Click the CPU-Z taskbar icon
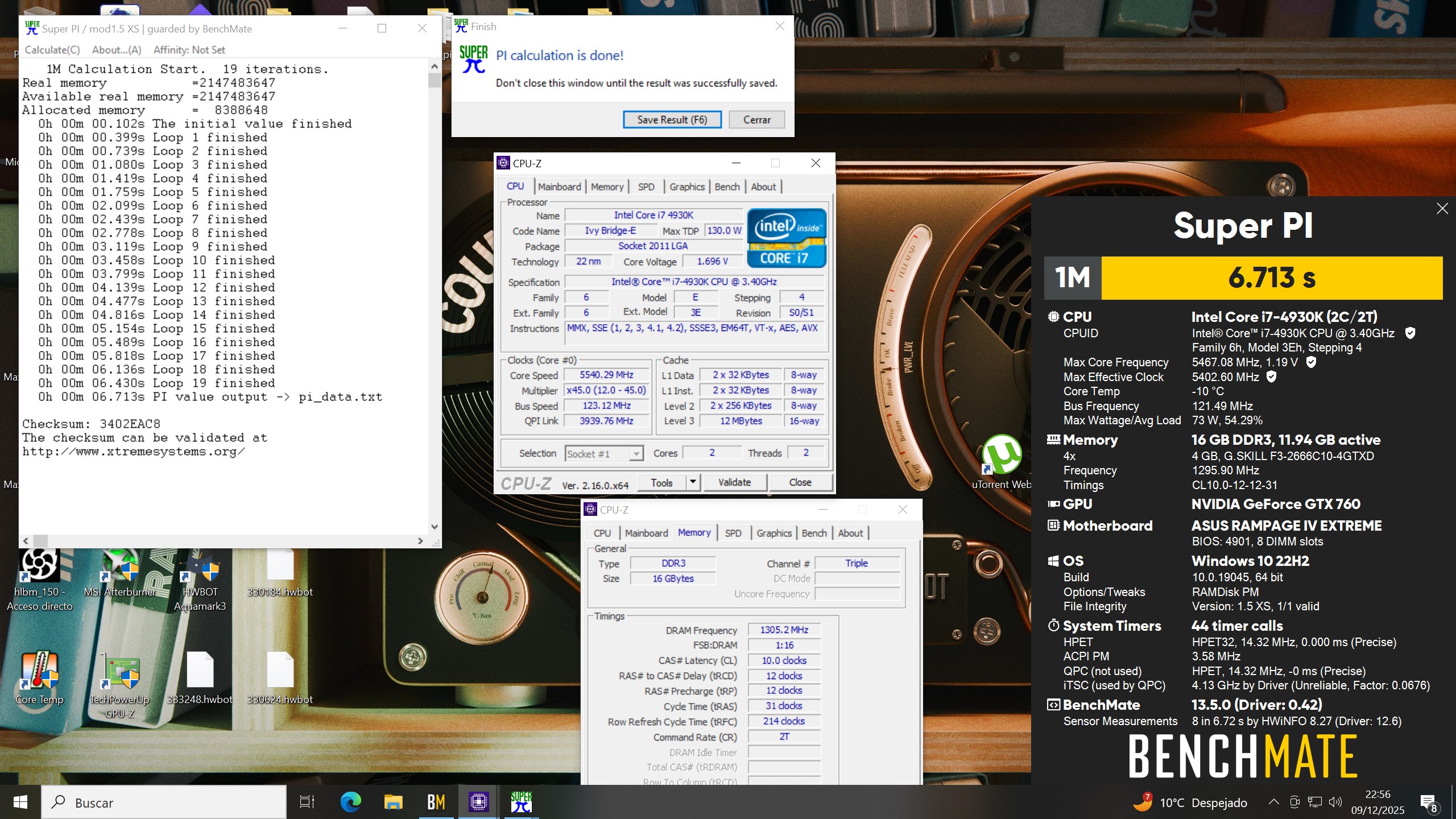The height and width of the screenshot is (819, 1456). coord(478,802)
